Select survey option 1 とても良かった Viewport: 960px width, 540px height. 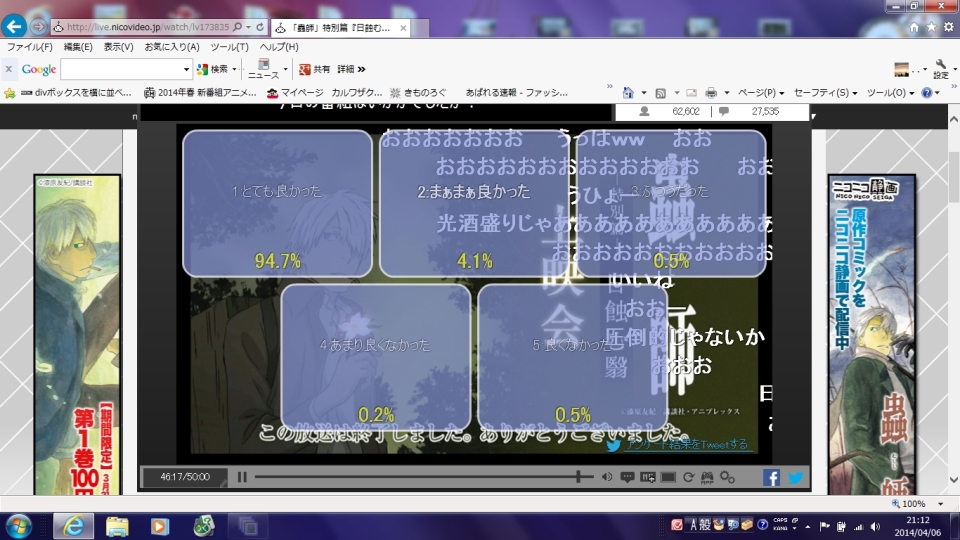point(277,203)
